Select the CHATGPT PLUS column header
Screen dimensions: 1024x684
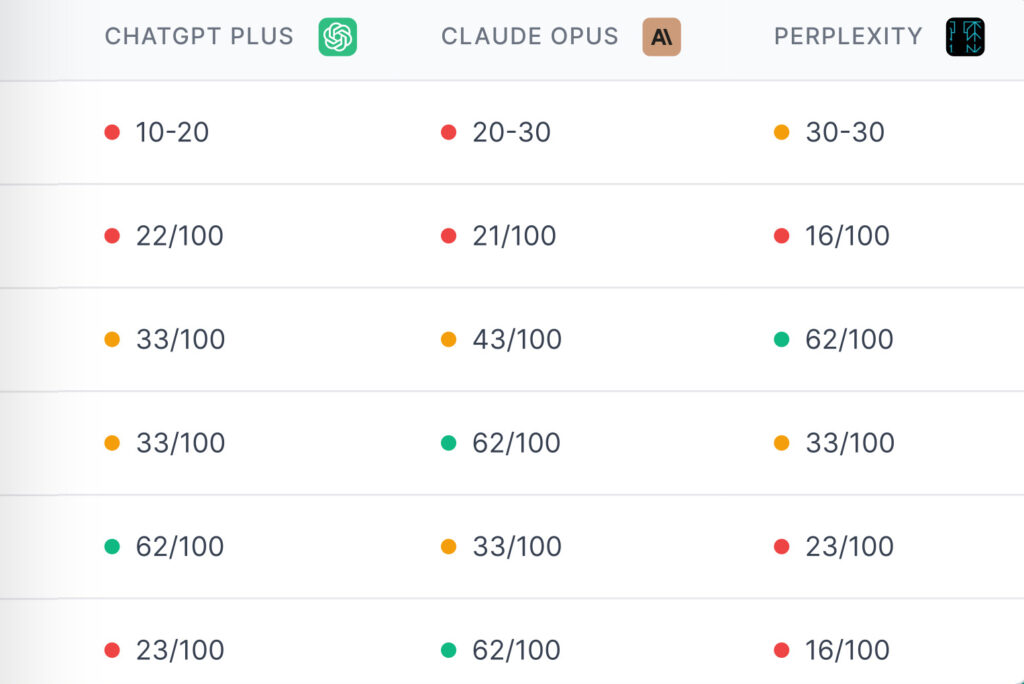[199, 37]
